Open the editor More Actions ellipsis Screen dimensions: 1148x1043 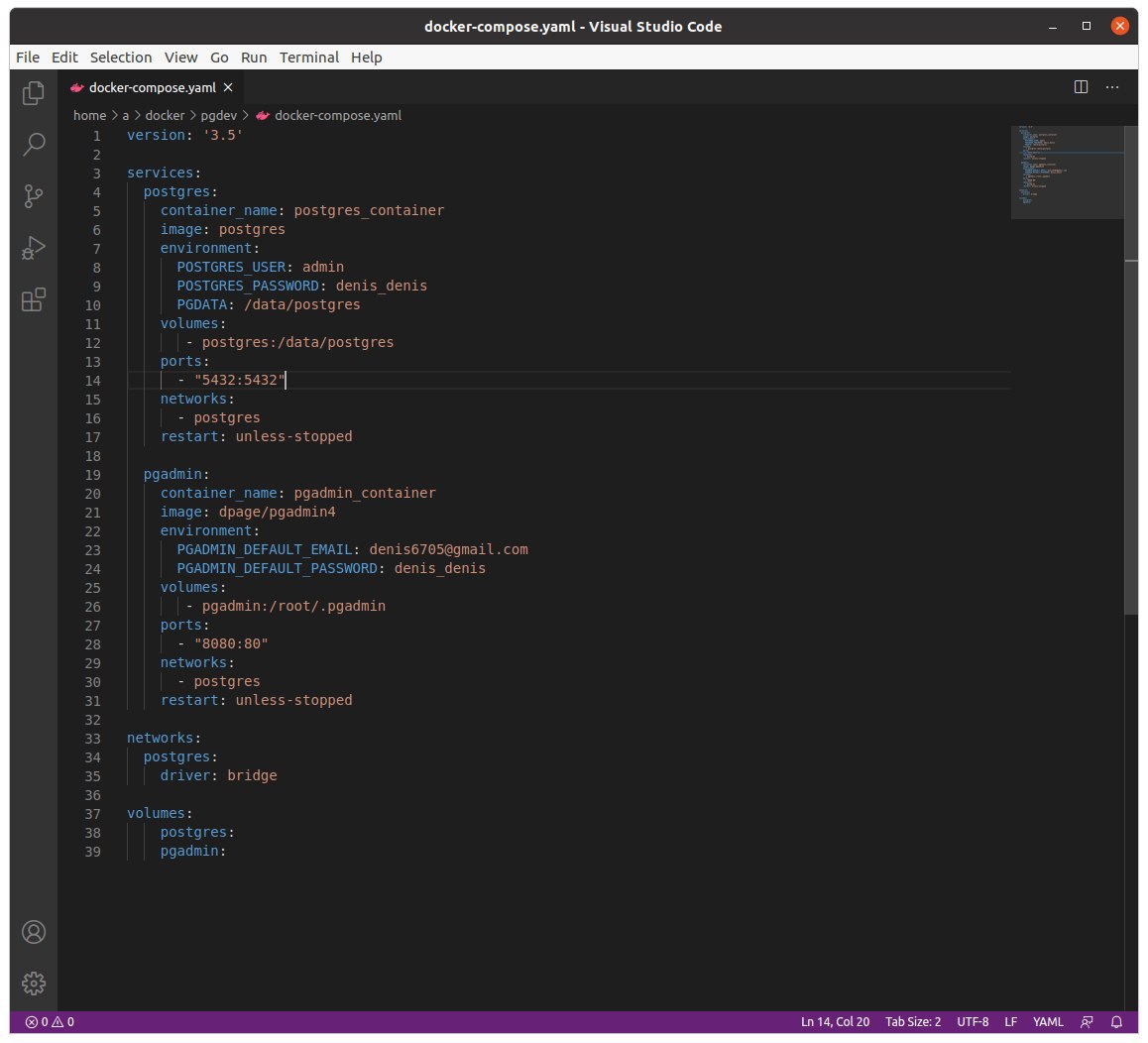click(x=1112, y=87)
